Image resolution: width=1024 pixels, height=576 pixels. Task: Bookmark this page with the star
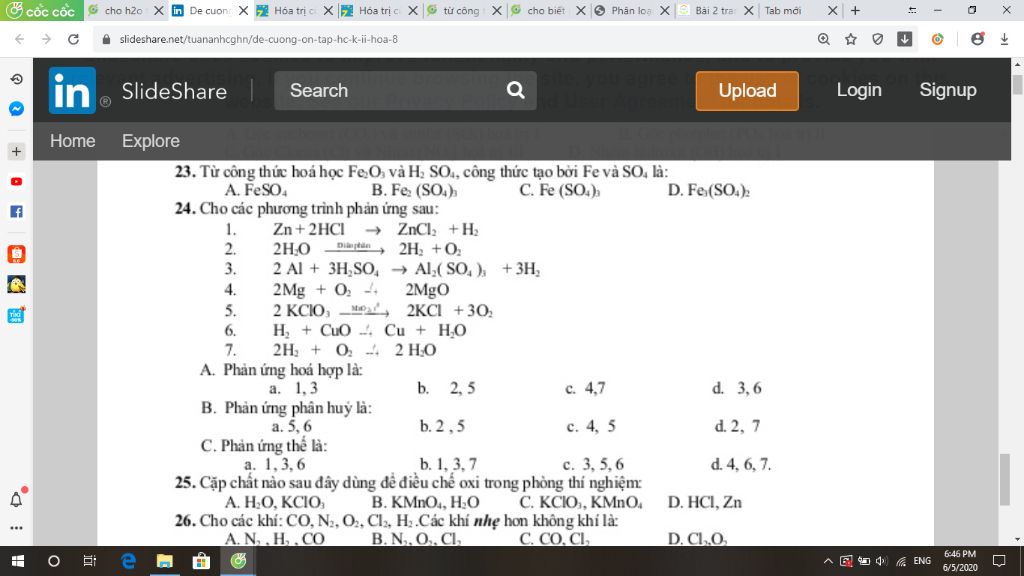850,39
